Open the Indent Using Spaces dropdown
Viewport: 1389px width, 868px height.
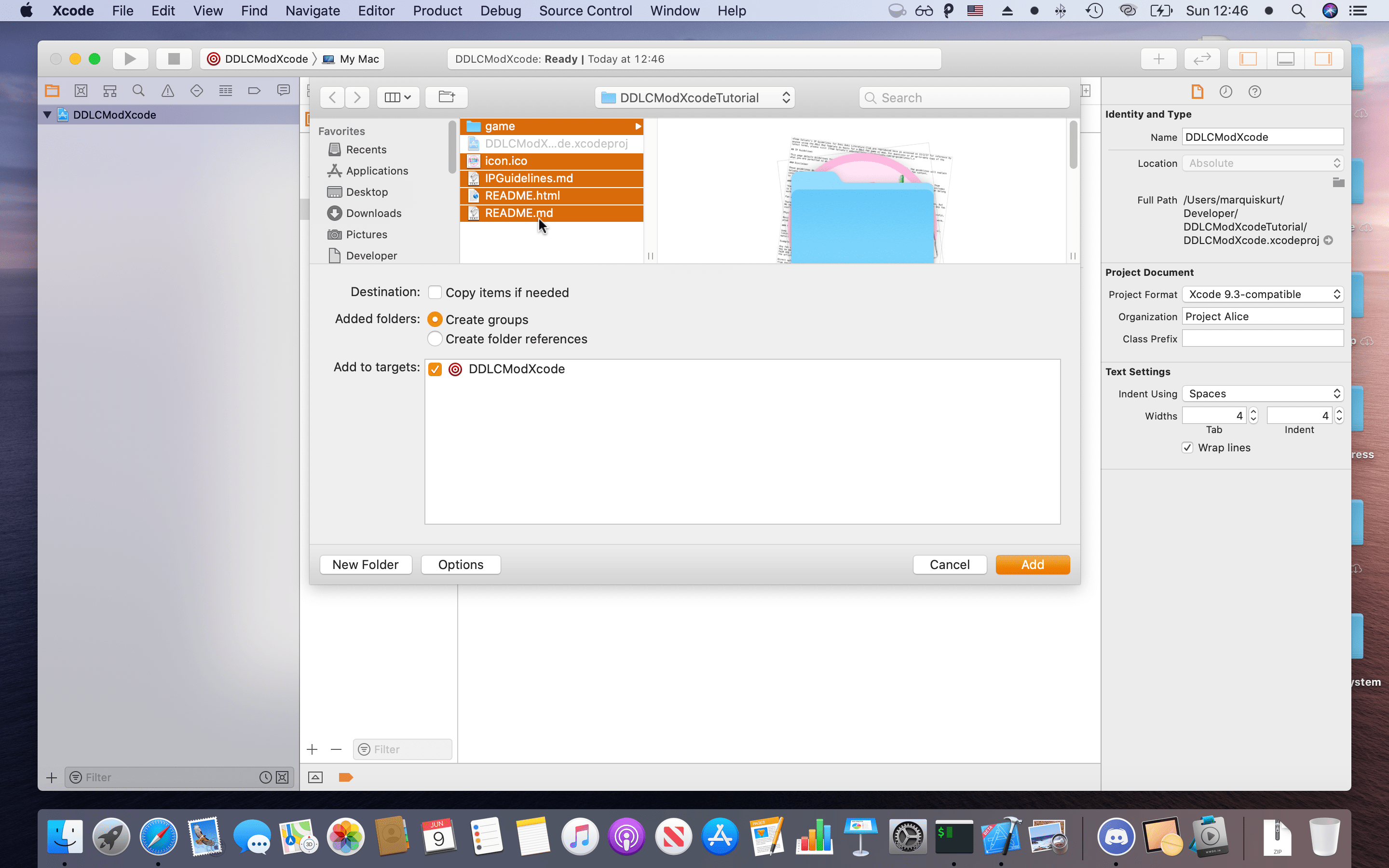click(1263, 394)
